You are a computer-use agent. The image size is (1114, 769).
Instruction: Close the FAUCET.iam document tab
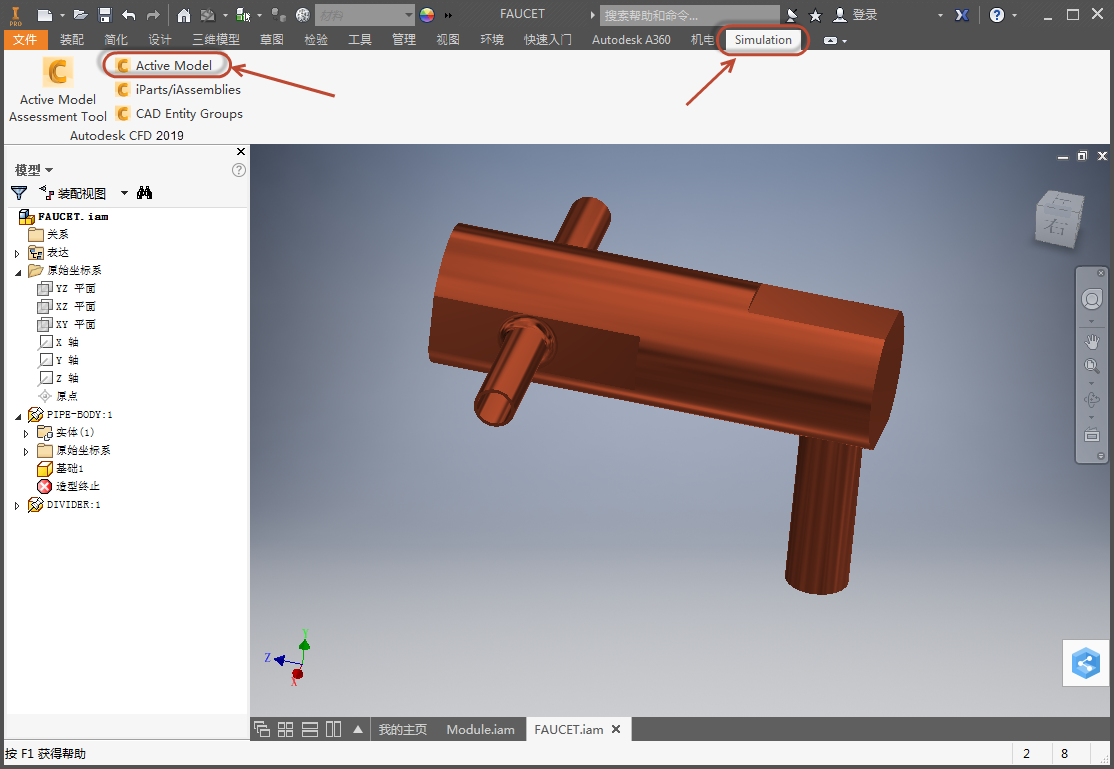(616, 729)
